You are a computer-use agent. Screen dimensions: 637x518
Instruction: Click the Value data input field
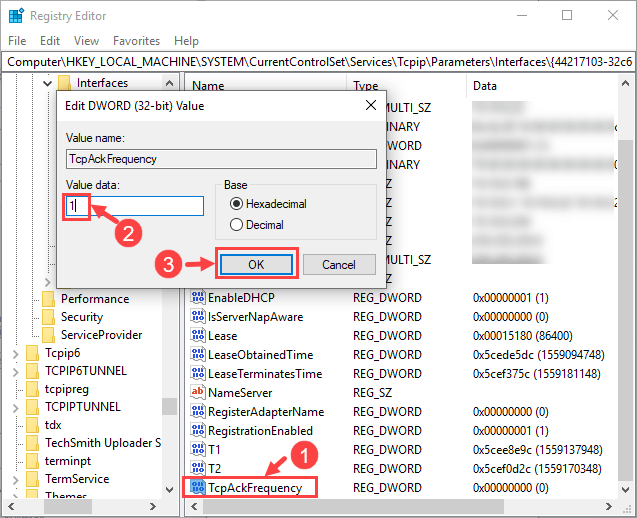(135, 206)
